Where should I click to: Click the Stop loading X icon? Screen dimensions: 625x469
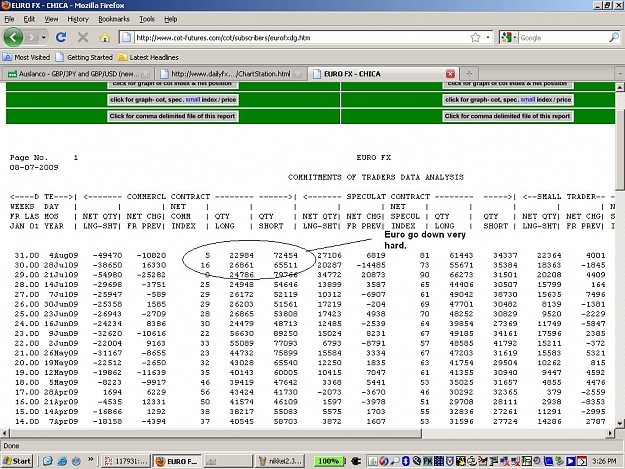point(83,37)
